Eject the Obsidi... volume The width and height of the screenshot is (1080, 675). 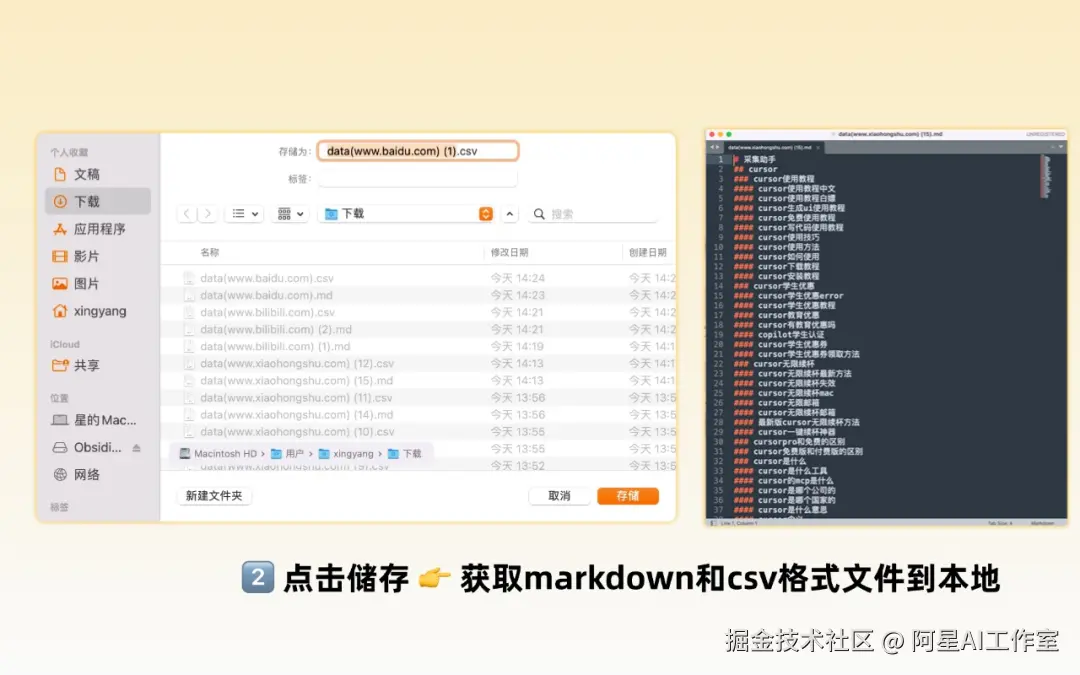[136, 448]
